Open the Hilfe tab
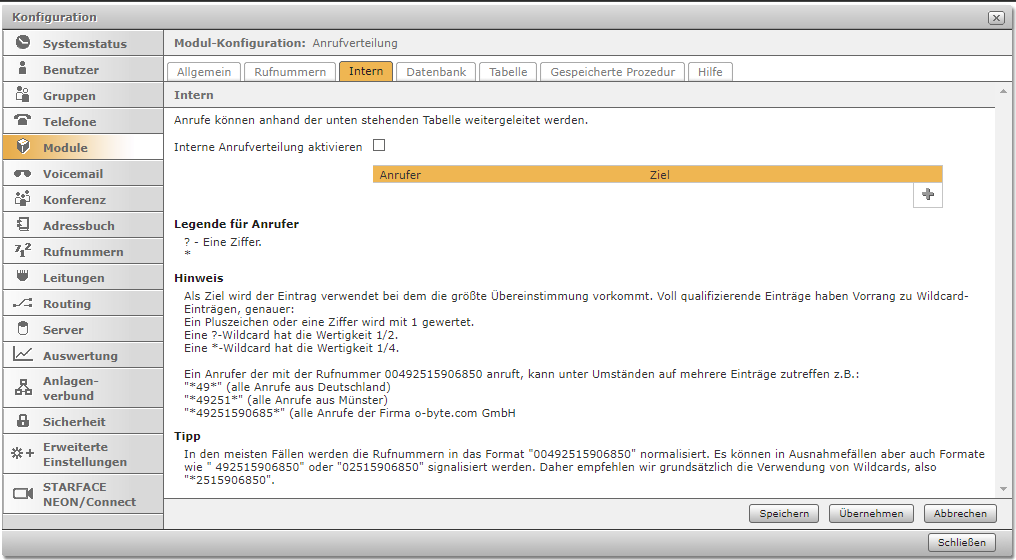 pyautogui.click(x=710, y=72)
